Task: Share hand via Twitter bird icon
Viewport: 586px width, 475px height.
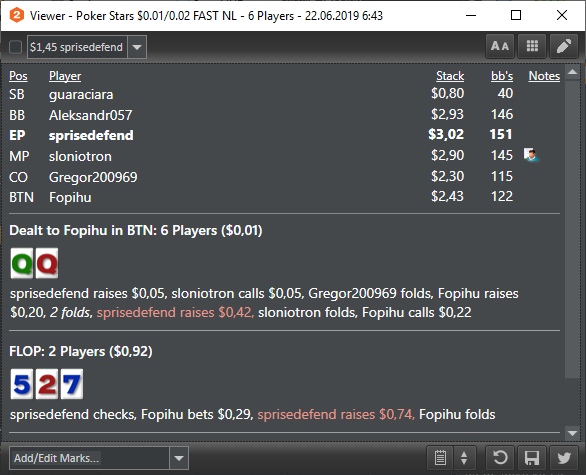Action: [564, 457]
